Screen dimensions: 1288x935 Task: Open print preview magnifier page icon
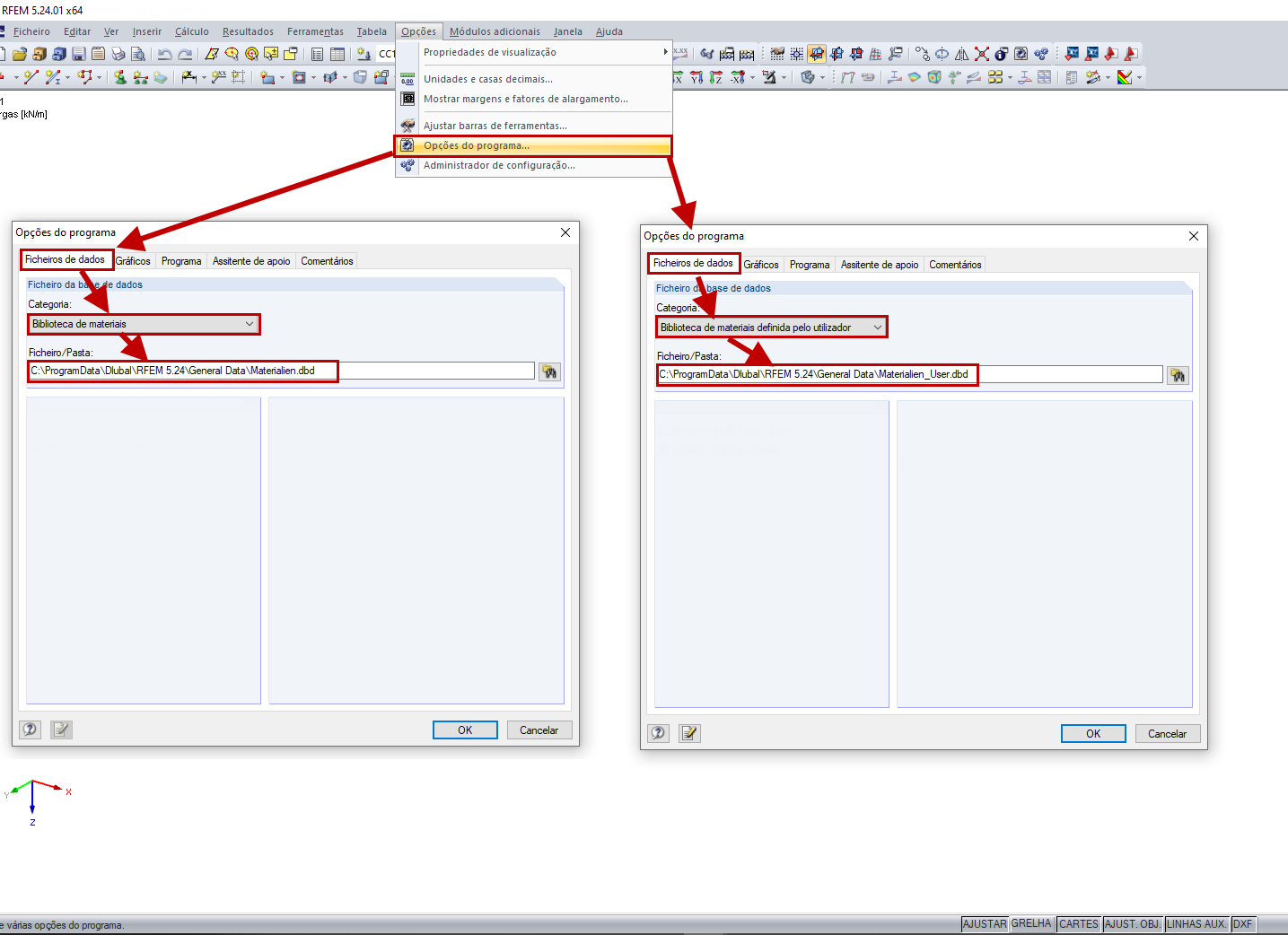[138, 54]
